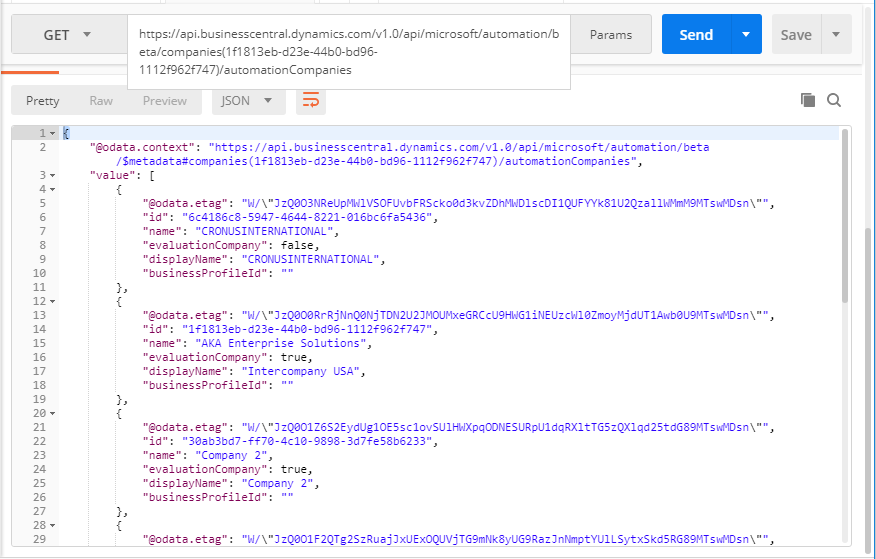Collapse the Company 2 object at line 20

(51, 413)
